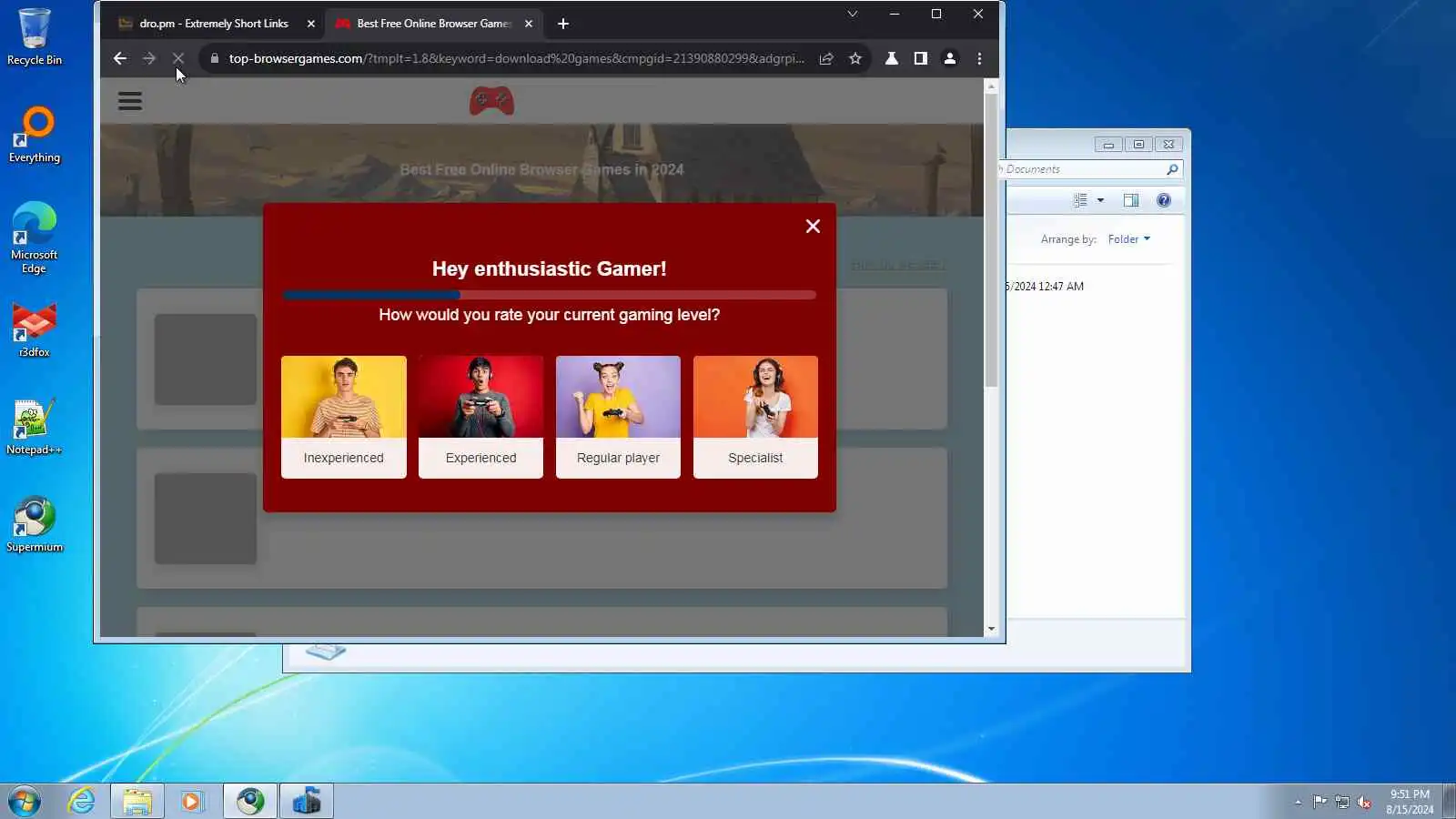1456x819 pixels.
Task: Close the gamer survey popup
Action: [x=813, y=227]
